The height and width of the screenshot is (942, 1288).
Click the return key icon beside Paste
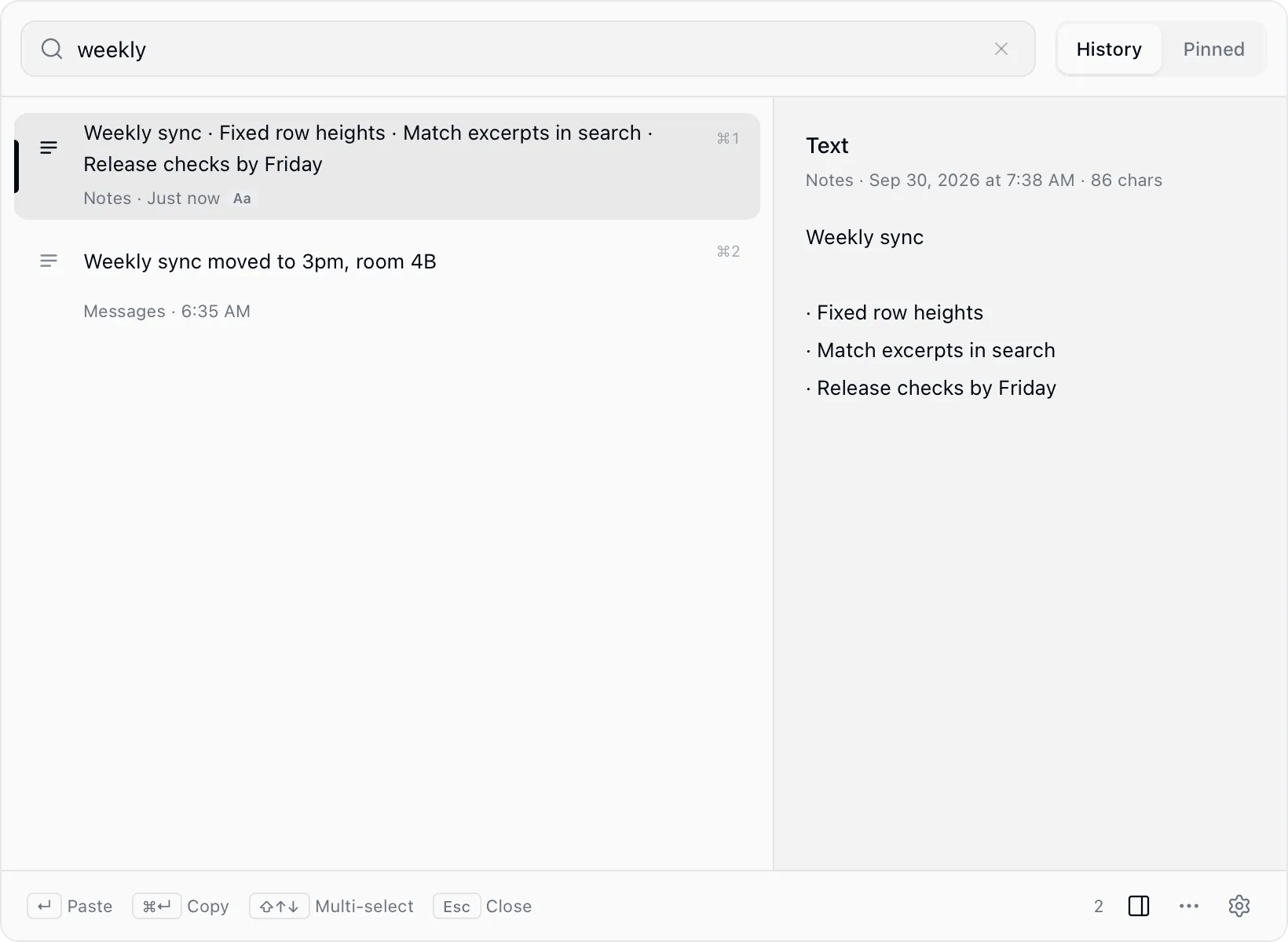44,906
